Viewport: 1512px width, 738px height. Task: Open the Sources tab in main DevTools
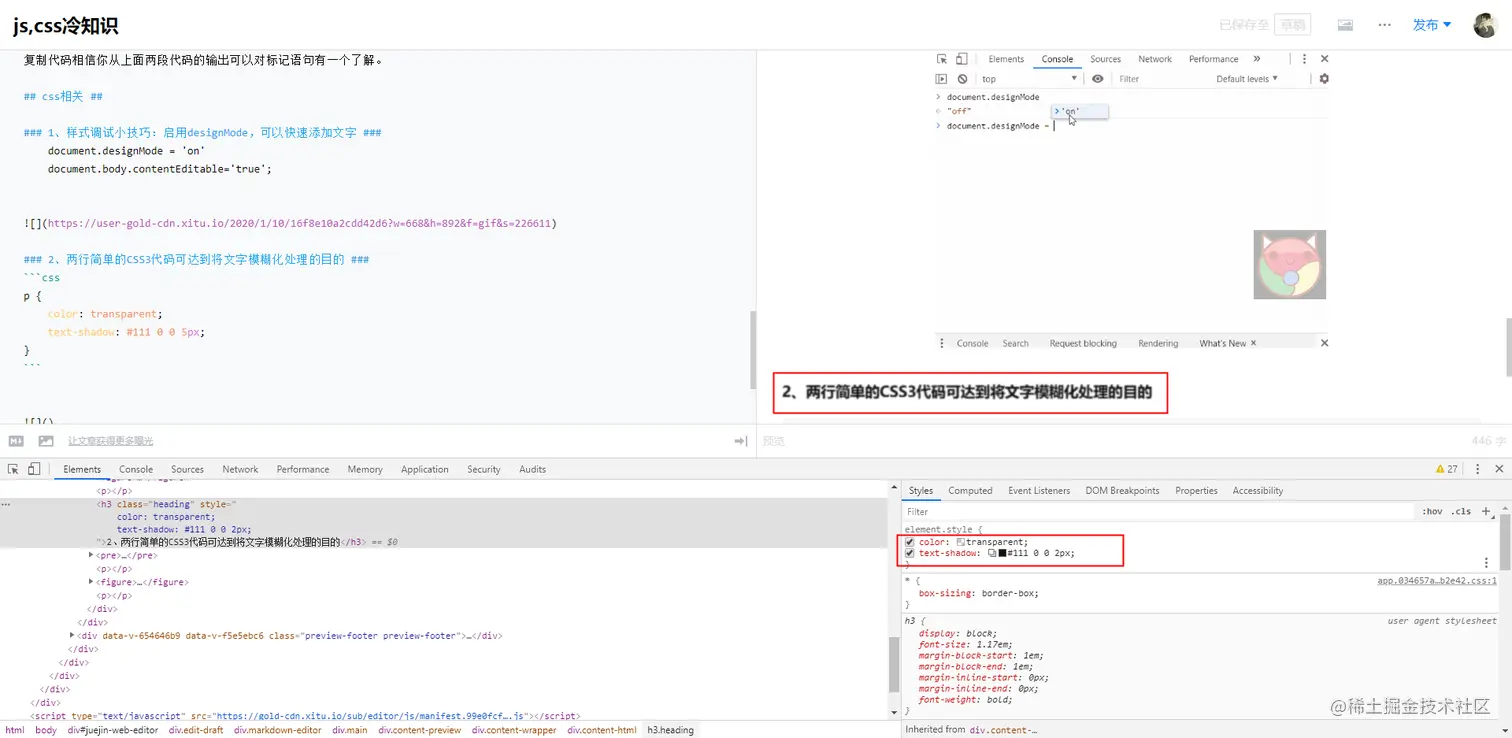(187, 469)
